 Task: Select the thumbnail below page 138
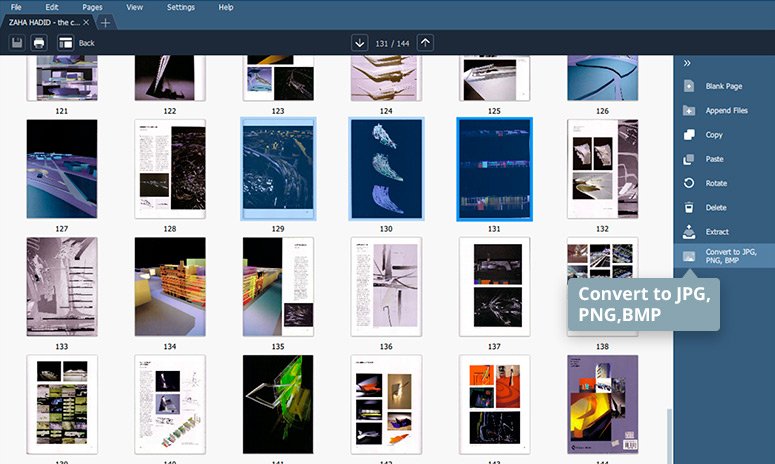[x=603, y=405]
